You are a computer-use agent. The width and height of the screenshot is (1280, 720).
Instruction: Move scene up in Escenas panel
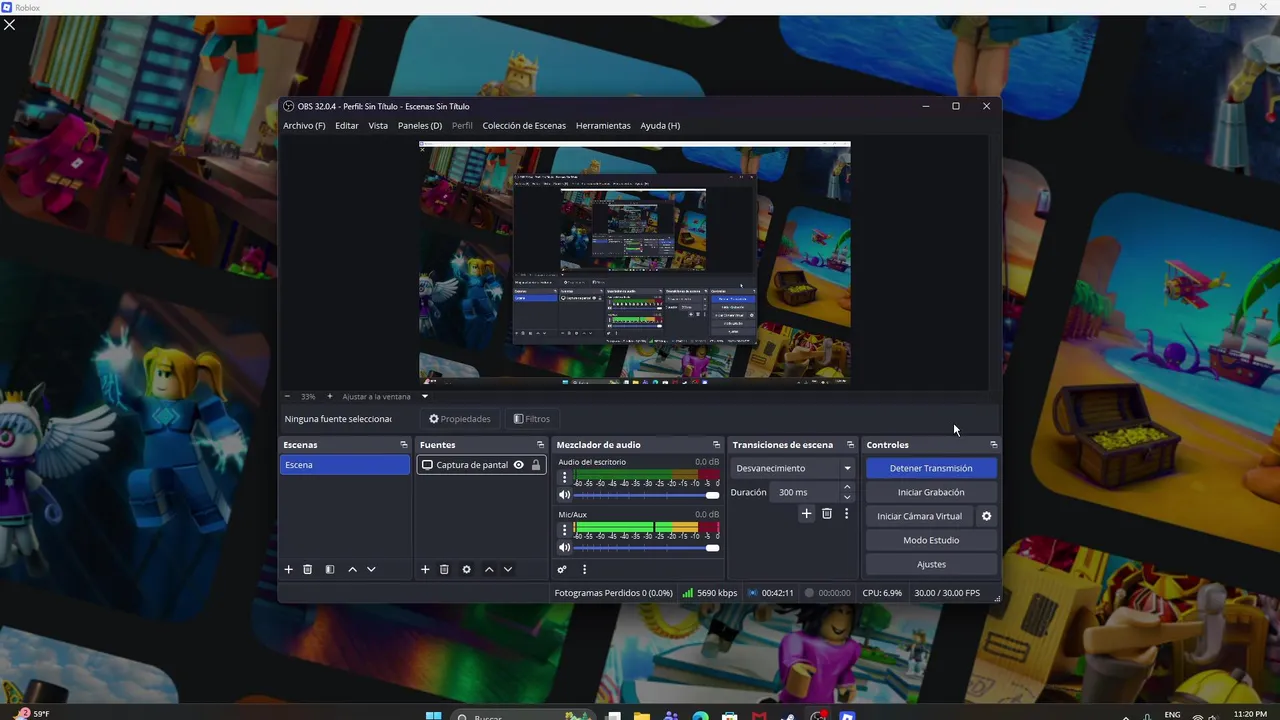click(x=352, y=569)
